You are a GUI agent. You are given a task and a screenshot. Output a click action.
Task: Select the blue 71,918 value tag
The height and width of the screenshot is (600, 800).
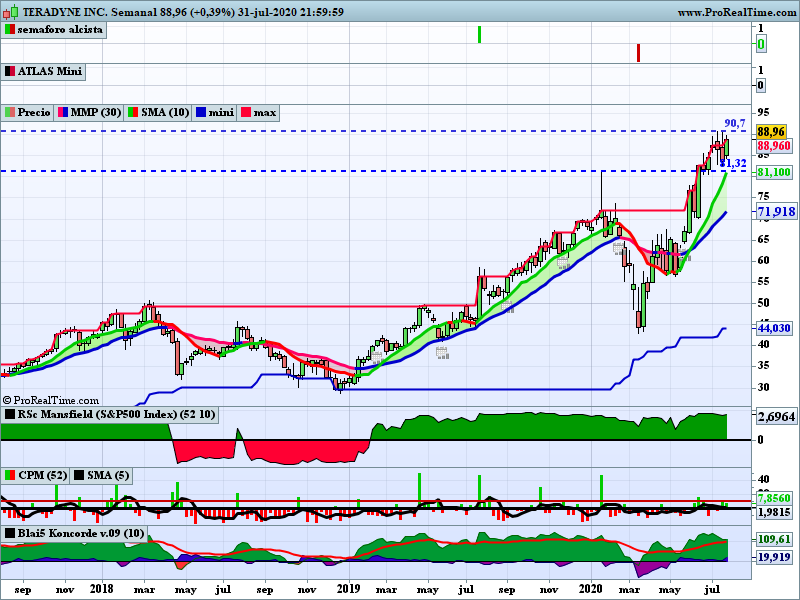776,212
